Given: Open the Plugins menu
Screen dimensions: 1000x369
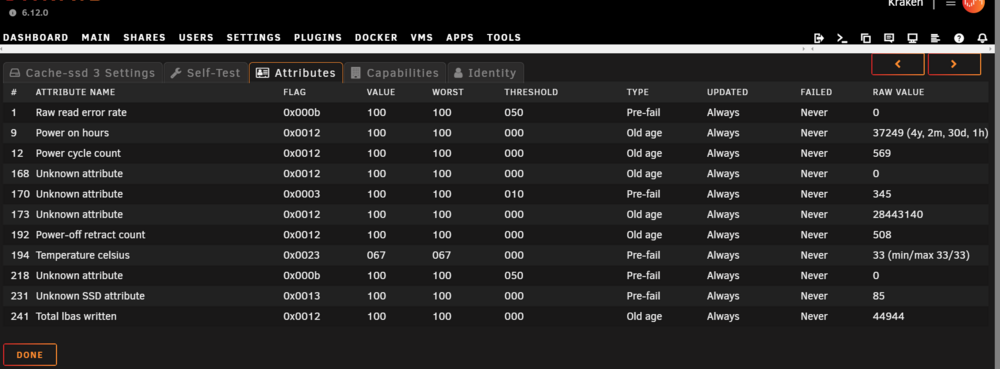Looking at the screenshot, I should coord(318,38).
